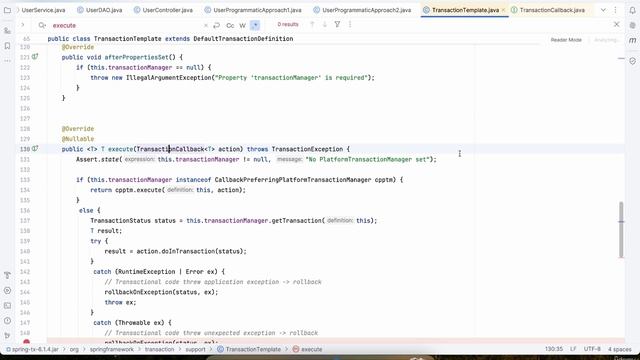The height and width of the screenshot is (360, 640).
Task: Open the Terminal tool window
Action: point(7,305)
